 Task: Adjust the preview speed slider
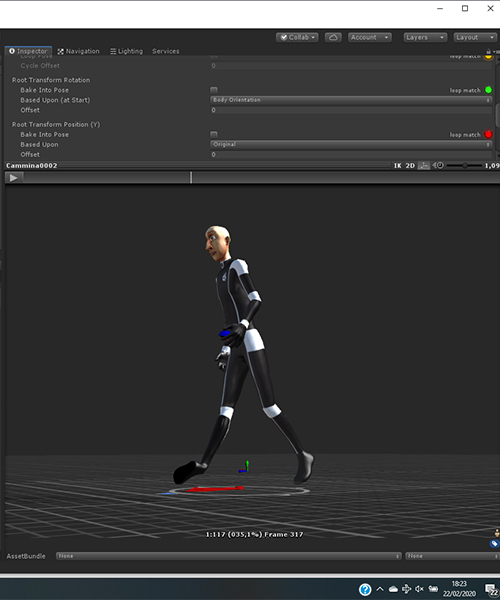pos(464,165)
